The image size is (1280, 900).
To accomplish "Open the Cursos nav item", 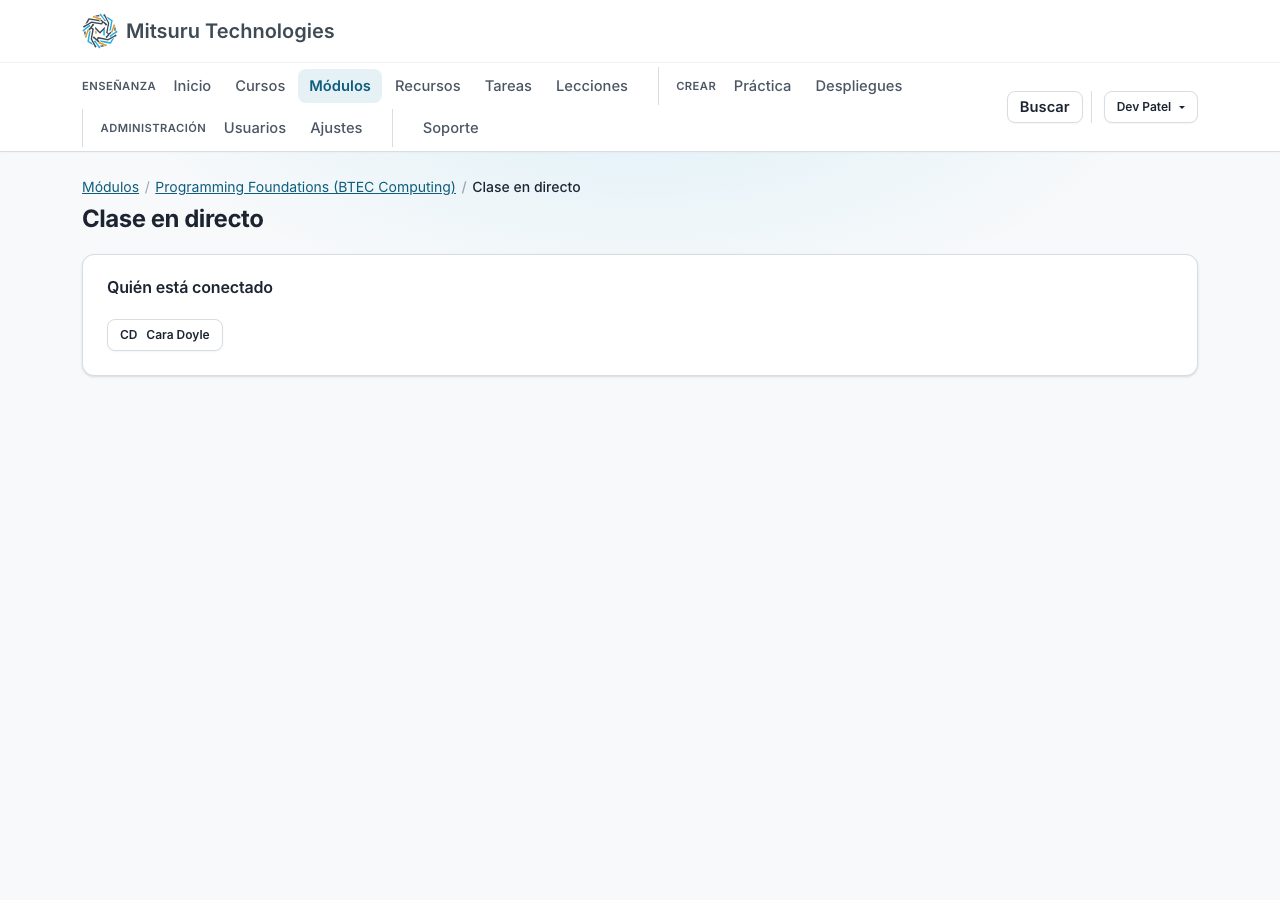I will point(260,86).
